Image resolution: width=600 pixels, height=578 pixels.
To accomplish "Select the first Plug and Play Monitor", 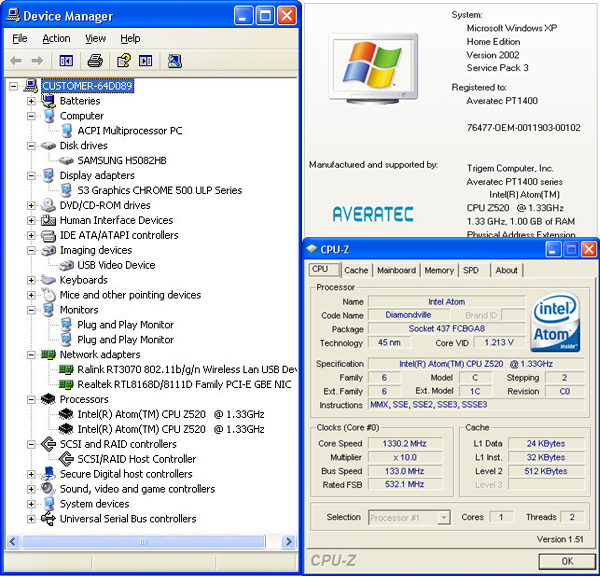I will [126, 325].
